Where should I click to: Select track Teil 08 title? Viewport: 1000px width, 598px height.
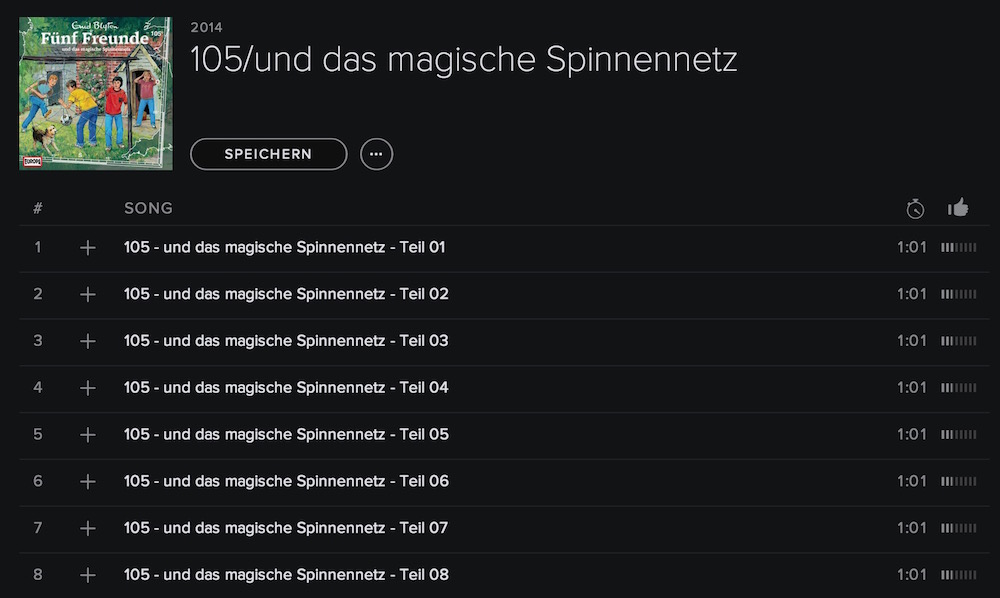286,574
